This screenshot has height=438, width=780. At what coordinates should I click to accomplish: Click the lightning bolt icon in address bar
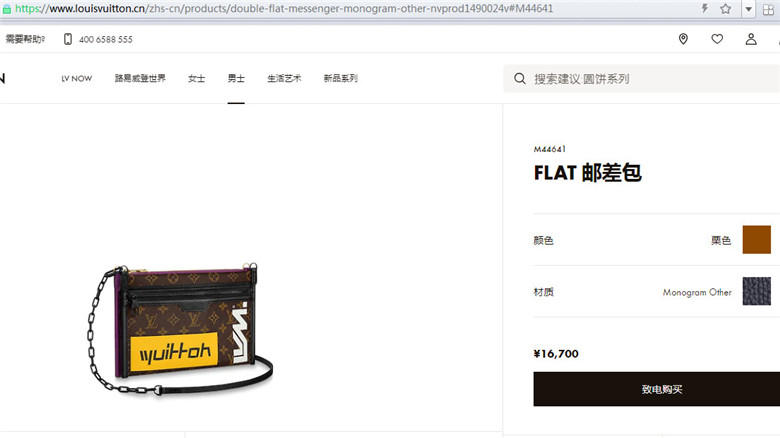(x=704, y=8)
